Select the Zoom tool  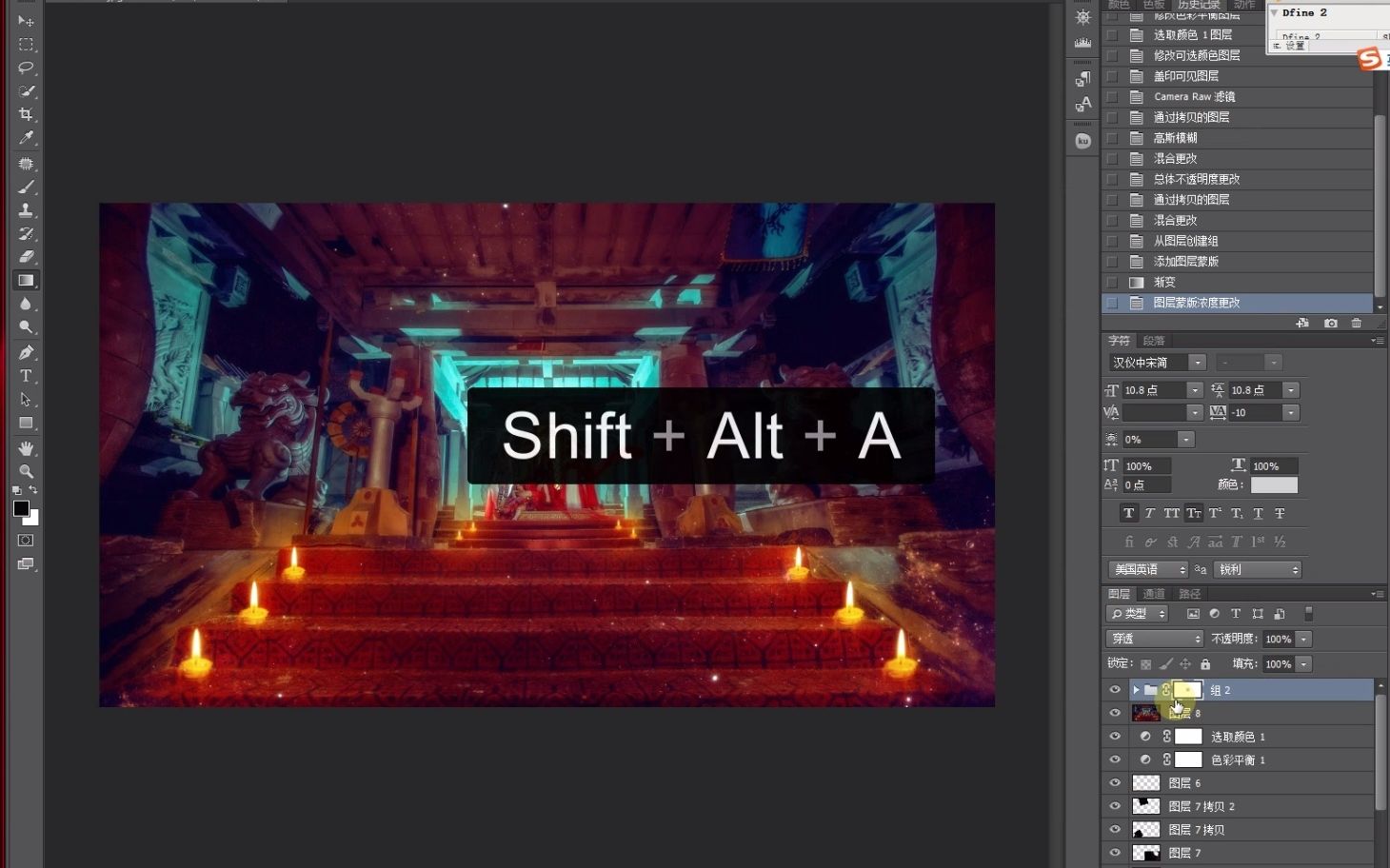coord(26,471)
